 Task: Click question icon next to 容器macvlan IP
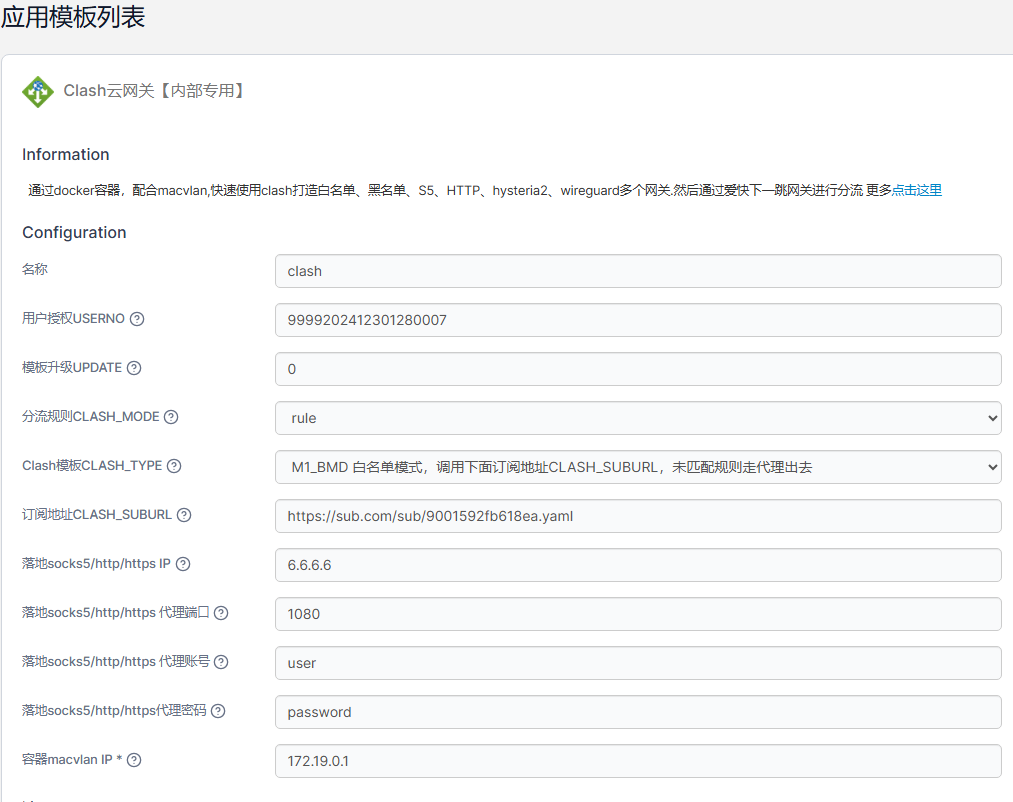pyautogui.click(x=134, y=760)
